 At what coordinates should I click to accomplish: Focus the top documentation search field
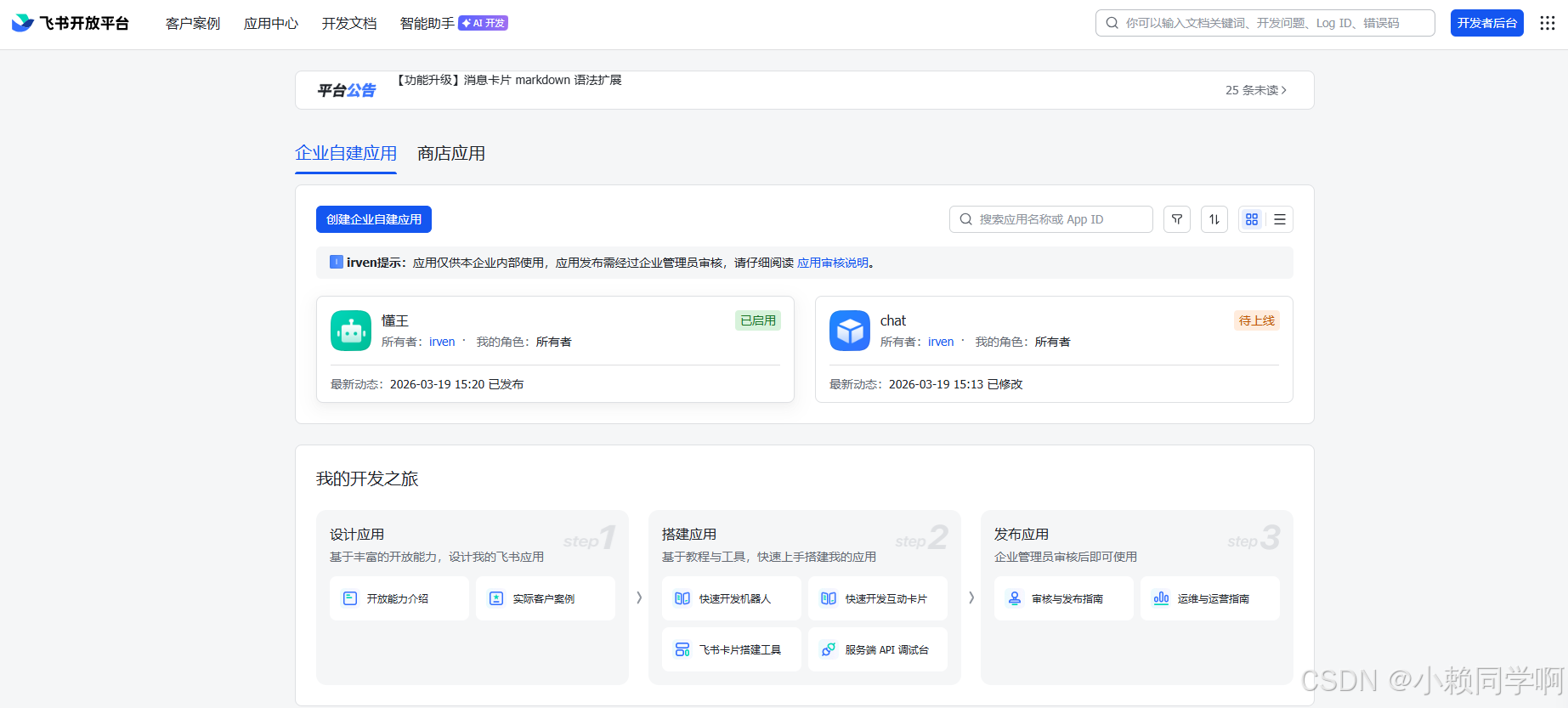(1265, 23)
